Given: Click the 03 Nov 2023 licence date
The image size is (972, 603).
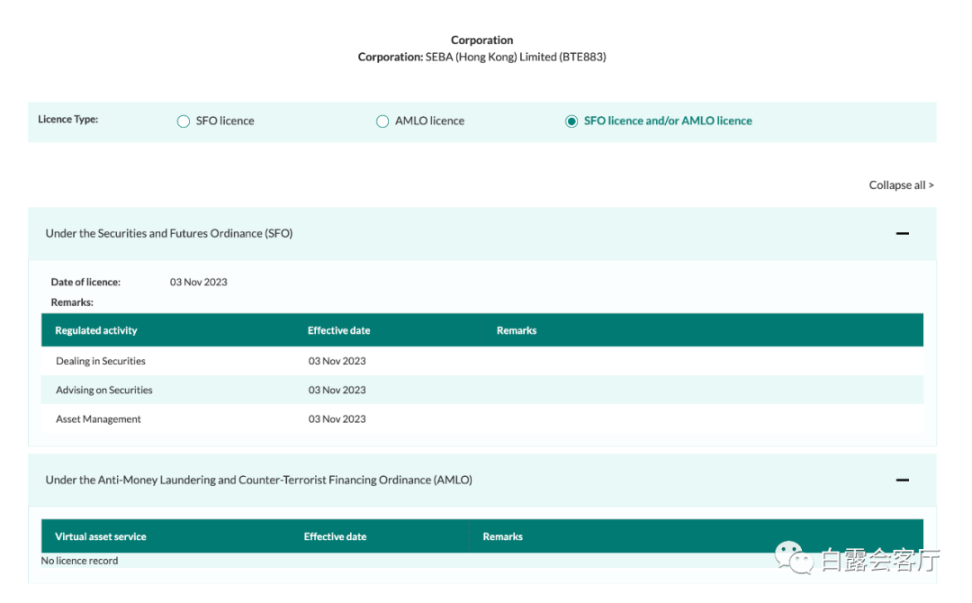Looking at the screenshot, I should click(x=198, y=282).
